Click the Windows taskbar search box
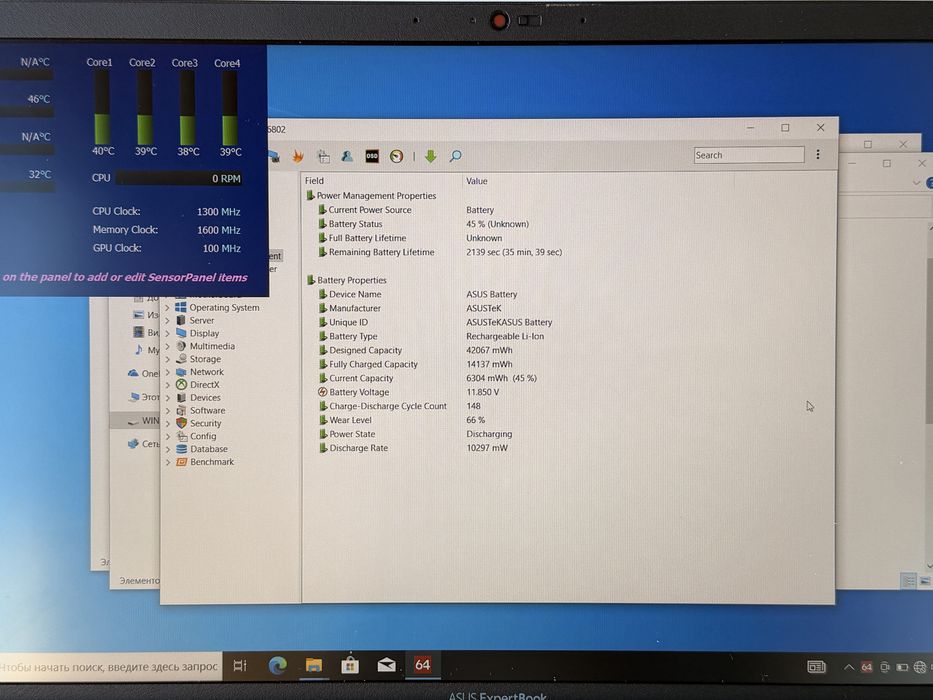This screenshot has width=933, height=700. [x=110, y=667]
